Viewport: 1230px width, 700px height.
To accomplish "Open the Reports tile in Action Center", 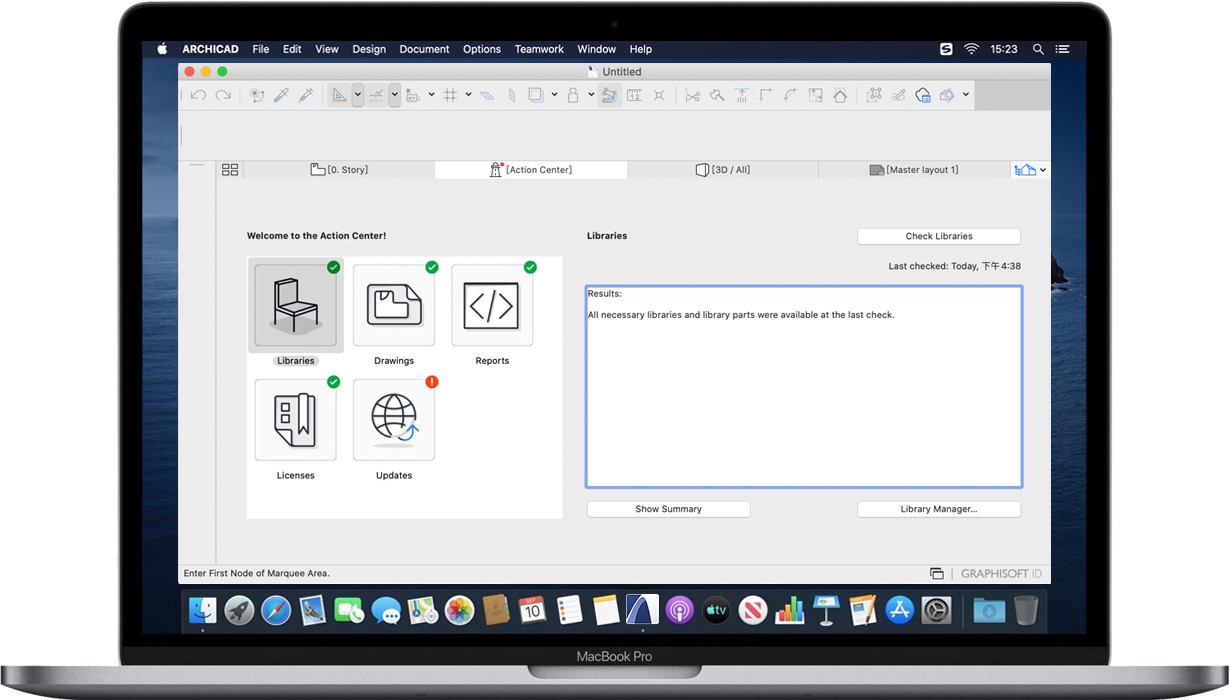I will 491,306.
